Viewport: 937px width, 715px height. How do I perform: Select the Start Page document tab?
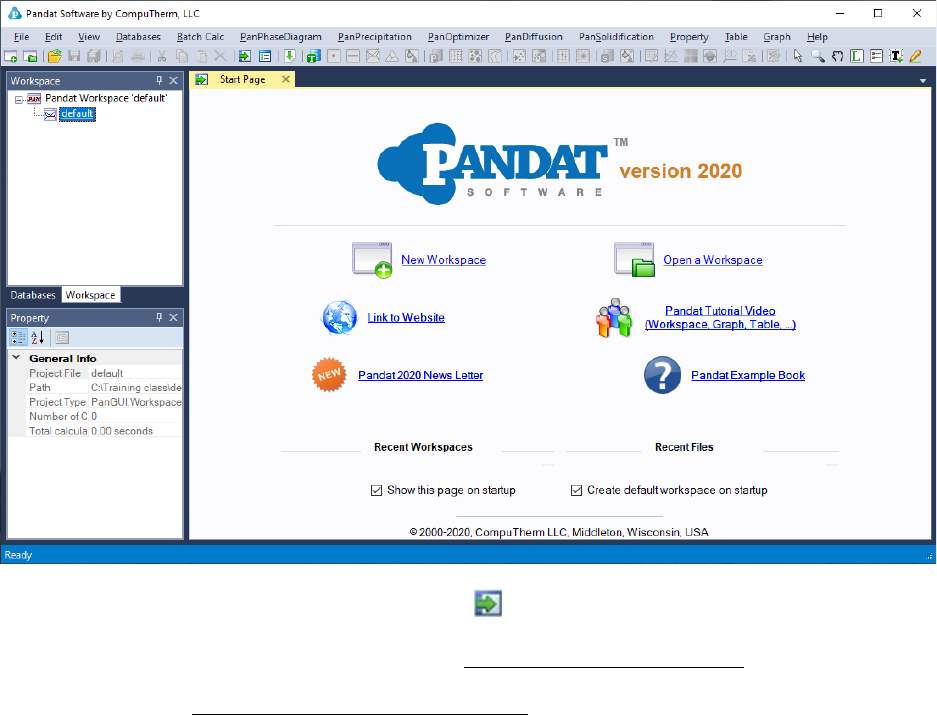[242, 80]
